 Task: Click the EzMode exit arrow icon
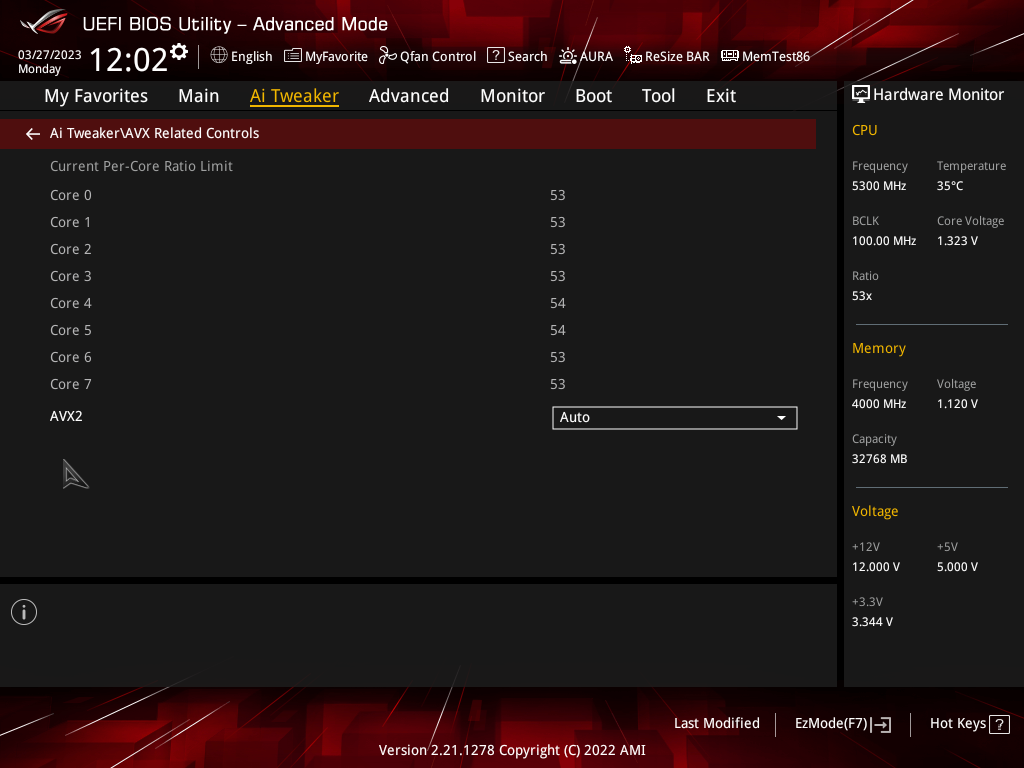882,724
